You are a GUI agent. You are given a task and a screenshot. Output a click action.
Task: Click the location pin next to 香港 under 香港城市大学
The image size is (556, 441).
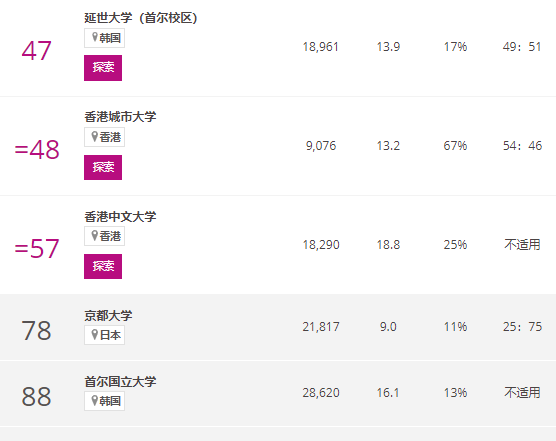(x=95, y=136)
